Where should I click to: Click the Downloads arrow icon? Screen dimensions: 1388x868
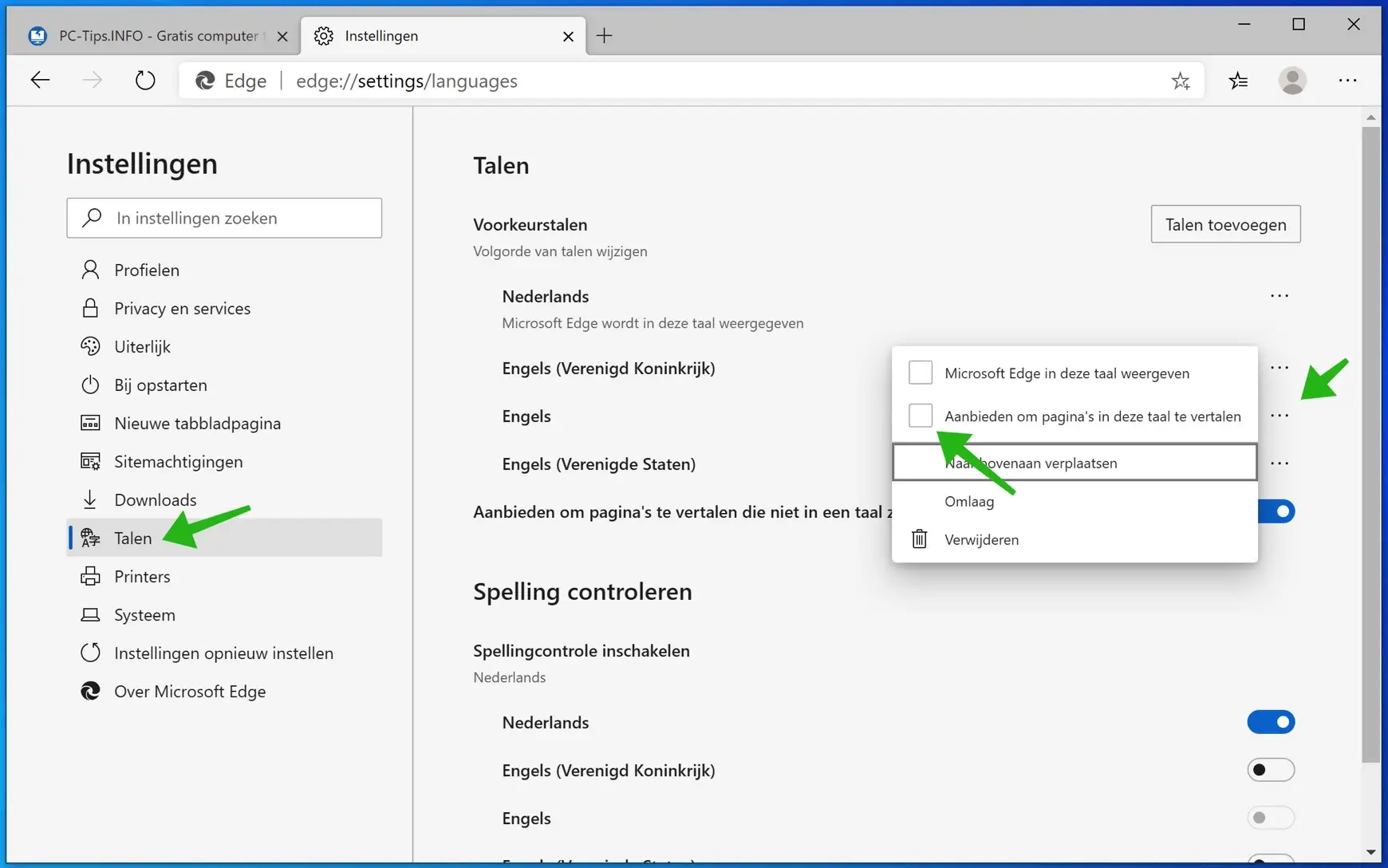pyautogui.click(x=90, y=499)
